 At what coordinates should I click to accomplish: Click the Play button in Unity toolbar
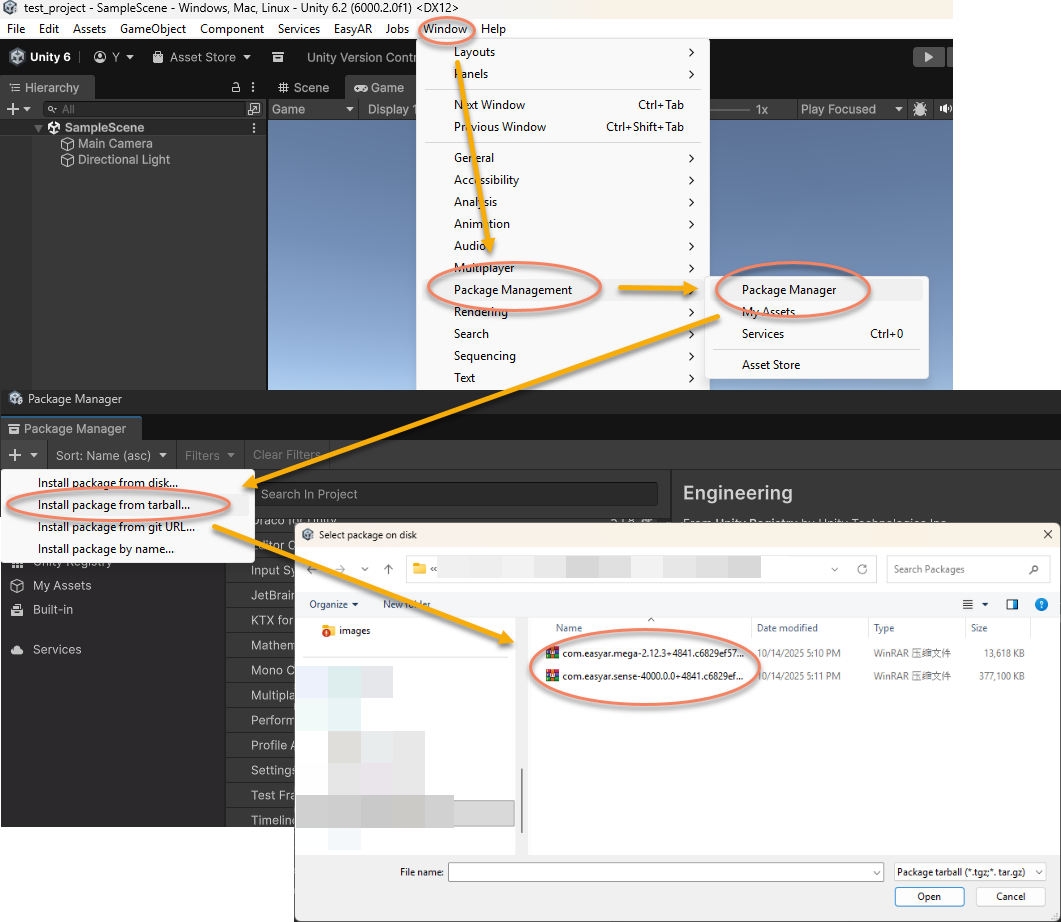tap(929, 57)
